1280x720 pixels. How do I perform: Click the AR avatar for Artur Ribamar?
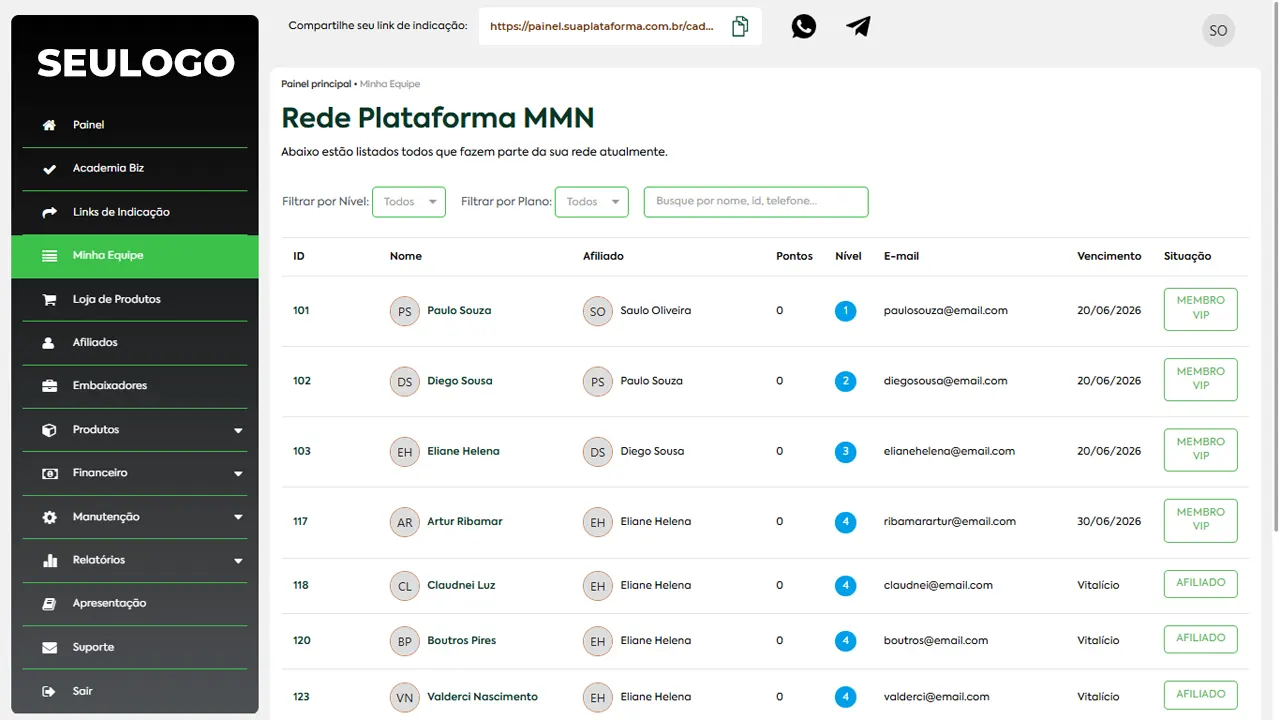click(405, 522)
